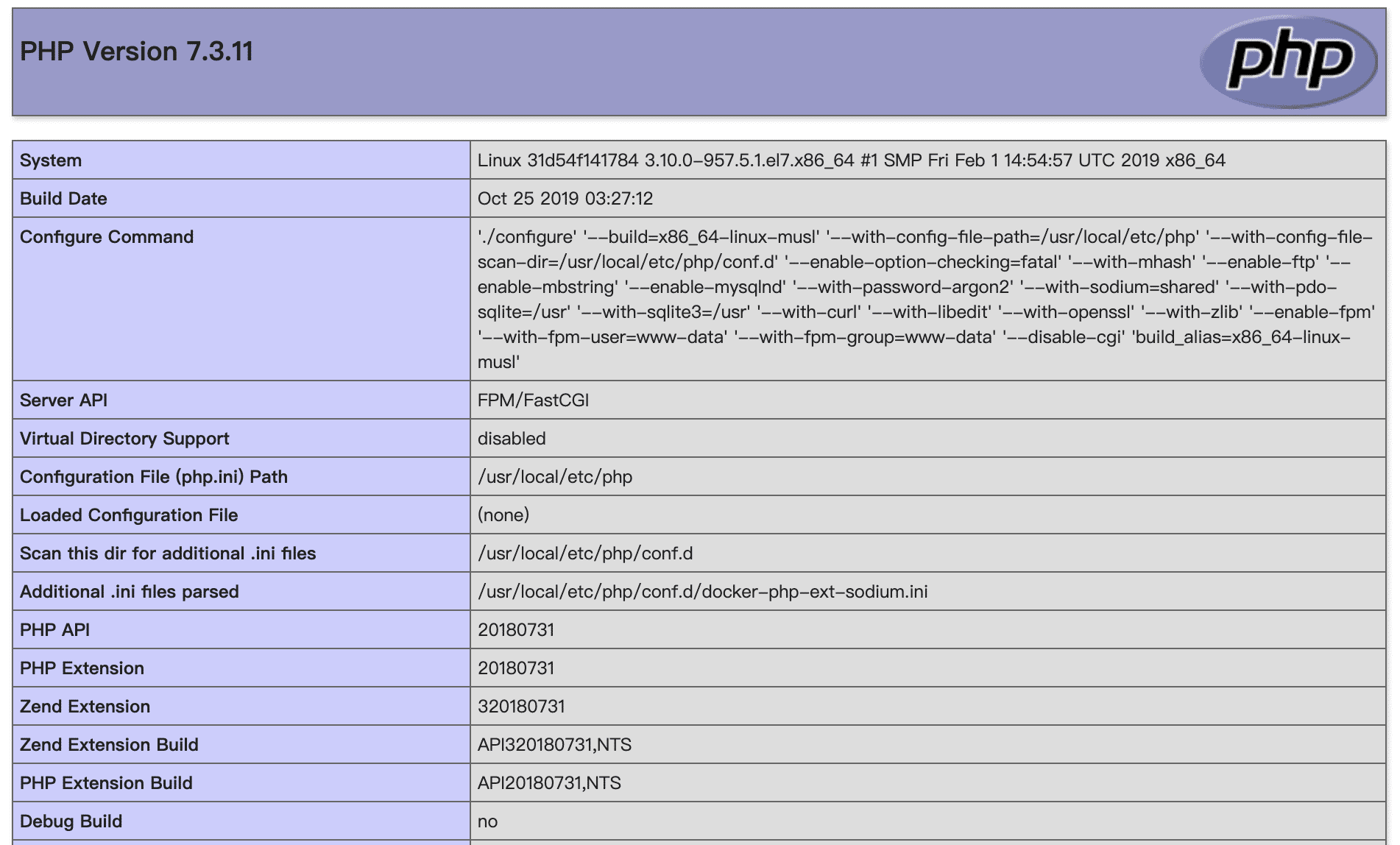The image size is (1400, 845).
Task: Select the '320180731' value
Action: pyautogui.click(x=521, y=707)
